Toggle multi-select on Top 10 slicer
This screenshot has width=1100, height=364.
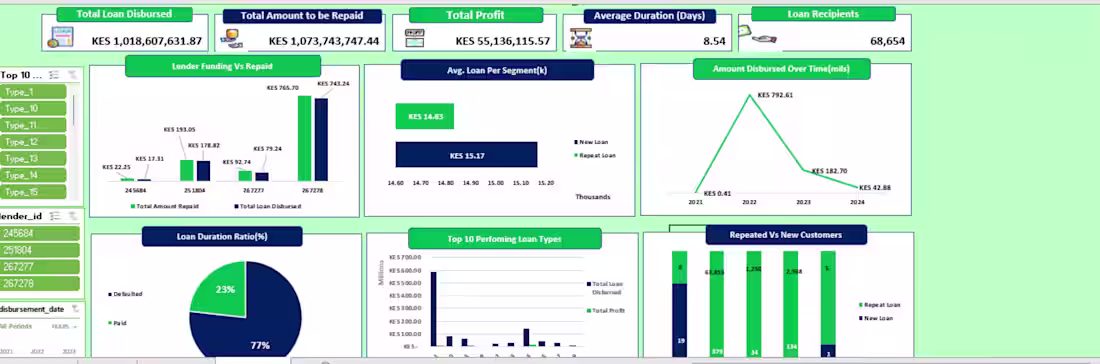point(55,75)
